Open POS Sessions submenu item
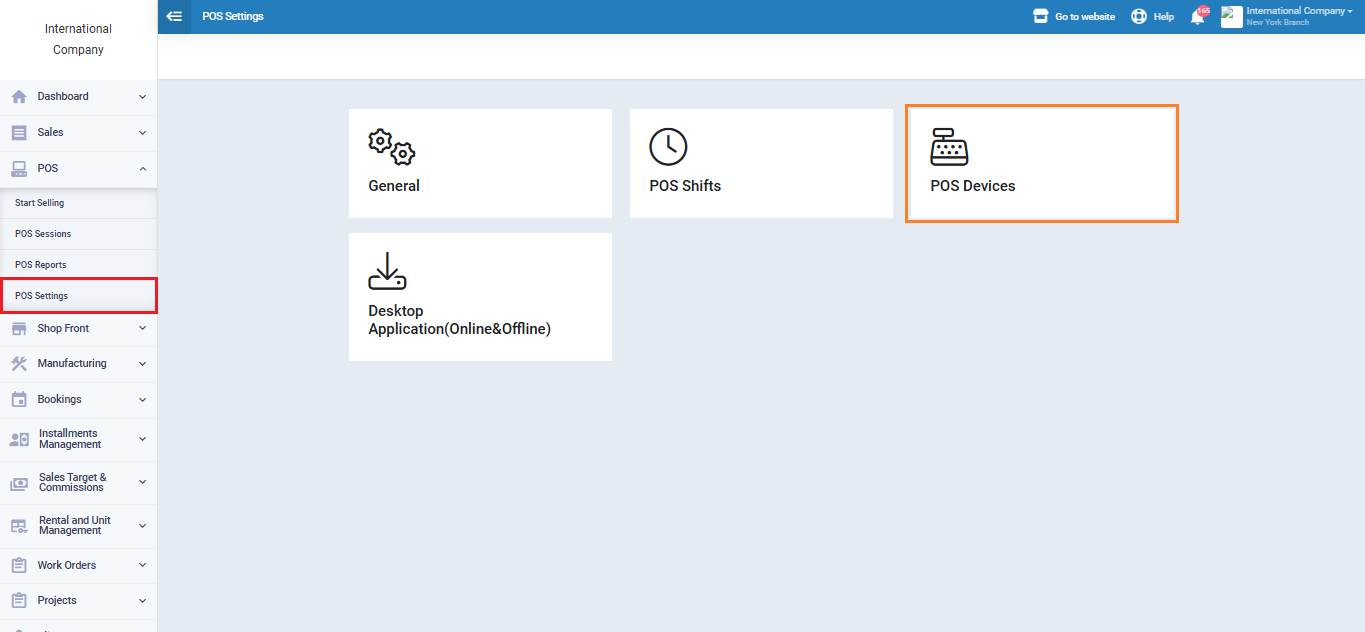 pyautogui.click(x=43, y=234)
